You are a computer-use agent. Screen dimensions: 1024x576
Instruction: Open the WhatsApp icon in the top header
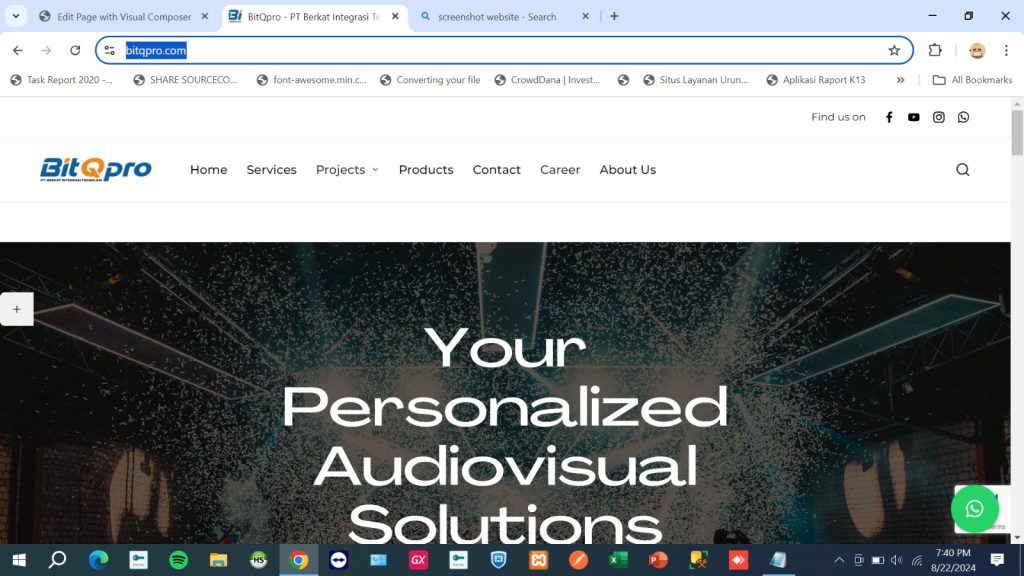[964, 117]
